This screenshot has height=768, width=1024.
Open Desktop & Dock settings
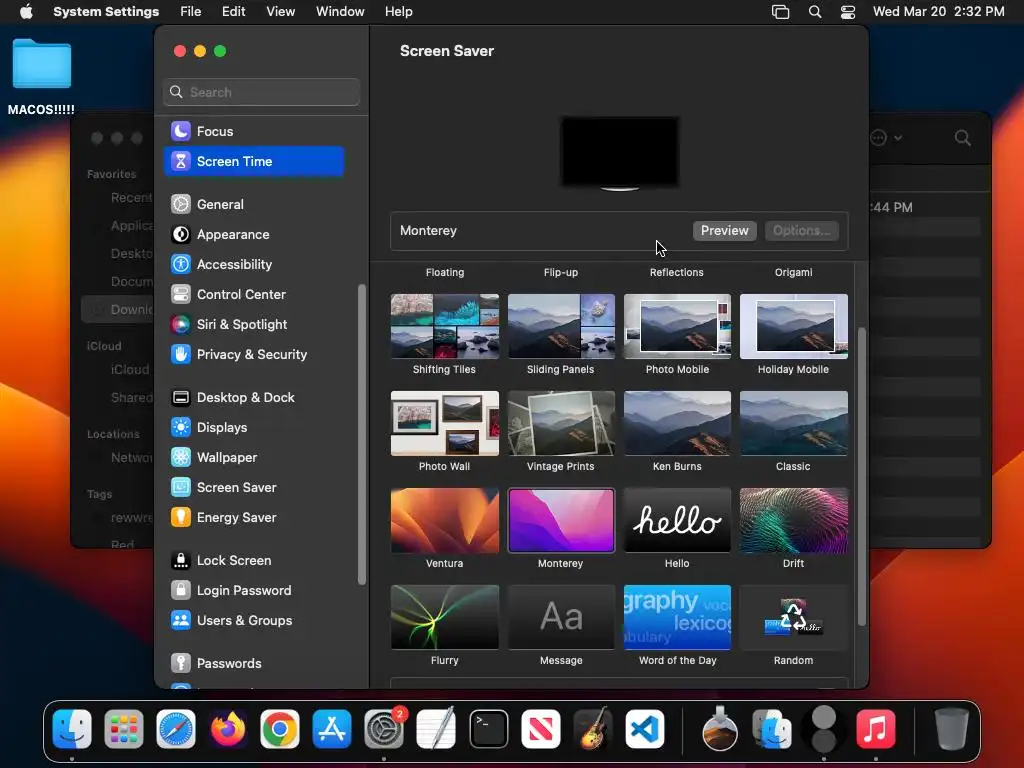tap(254, 398)
